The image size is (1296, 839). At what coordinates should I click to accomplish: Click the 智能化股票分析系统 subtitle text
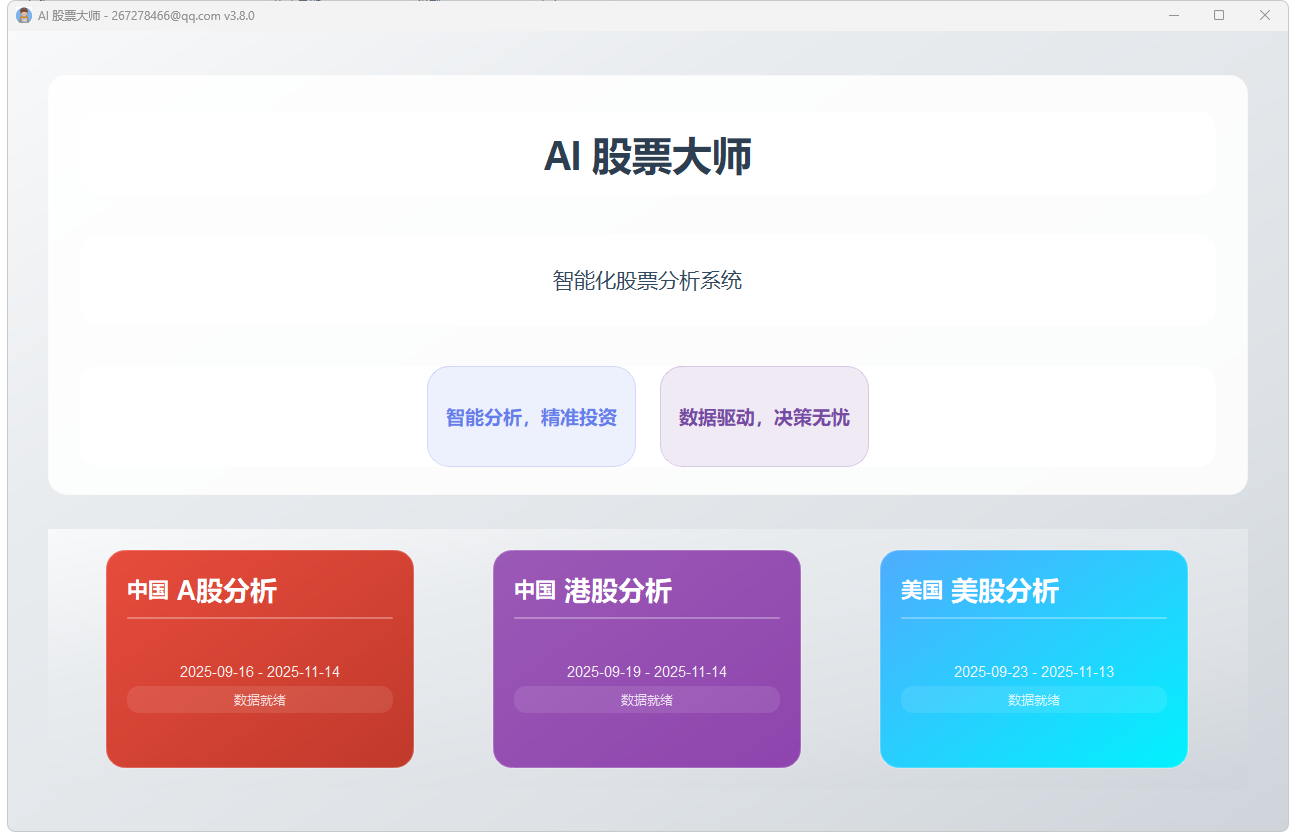pos(647,281)
